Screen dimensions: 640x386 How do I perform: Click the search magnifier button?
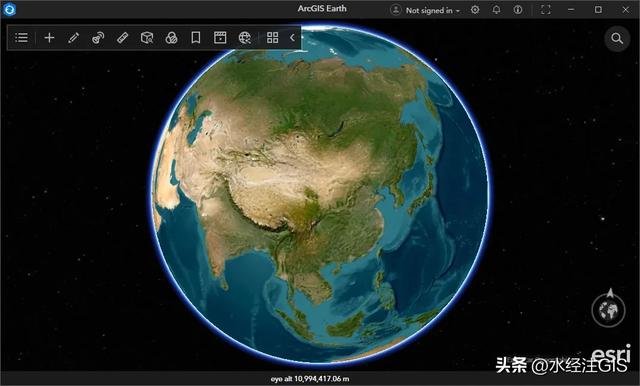(x=617, y=39)
